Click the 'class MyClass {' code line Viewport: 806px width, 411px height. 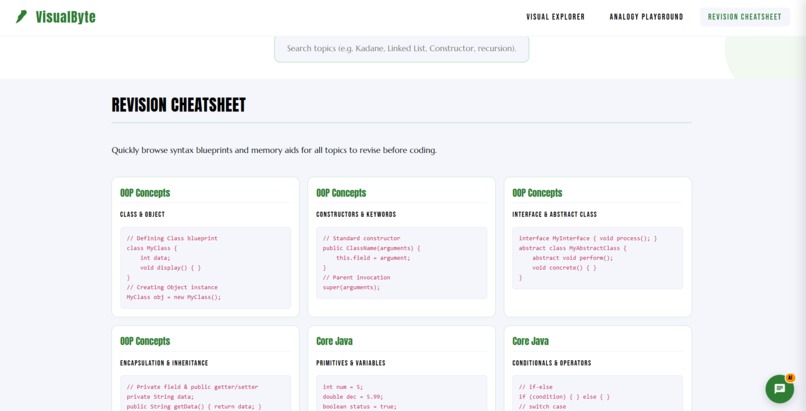pos(152,248)
